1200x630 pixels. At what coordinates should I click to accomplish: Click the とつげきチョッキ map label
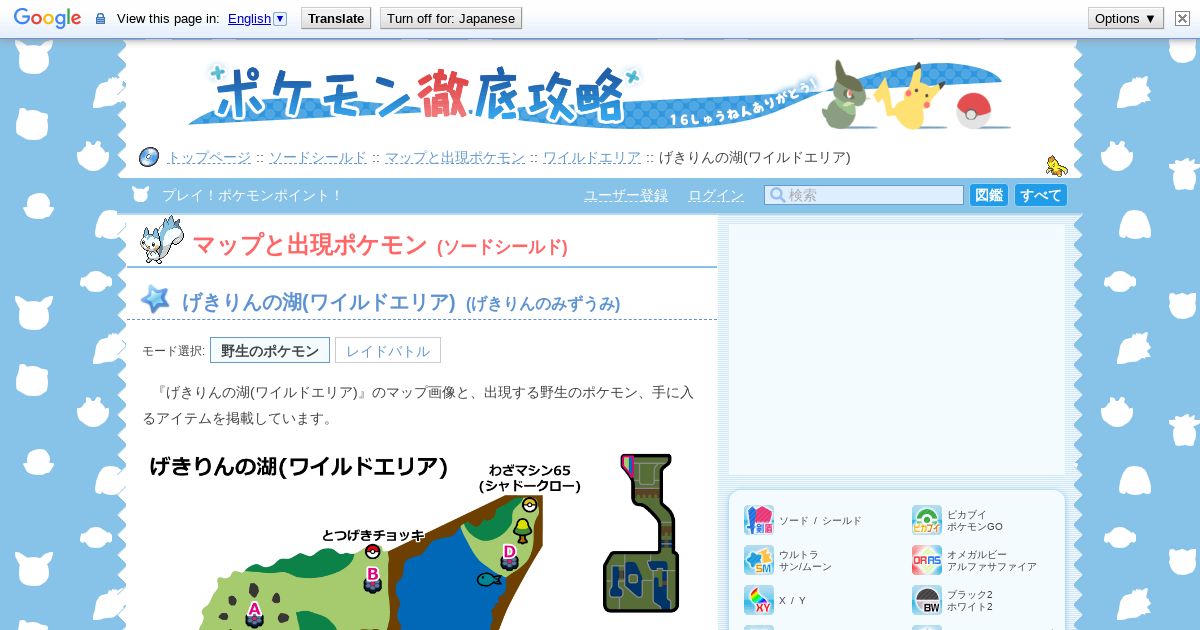coord(373,535)
